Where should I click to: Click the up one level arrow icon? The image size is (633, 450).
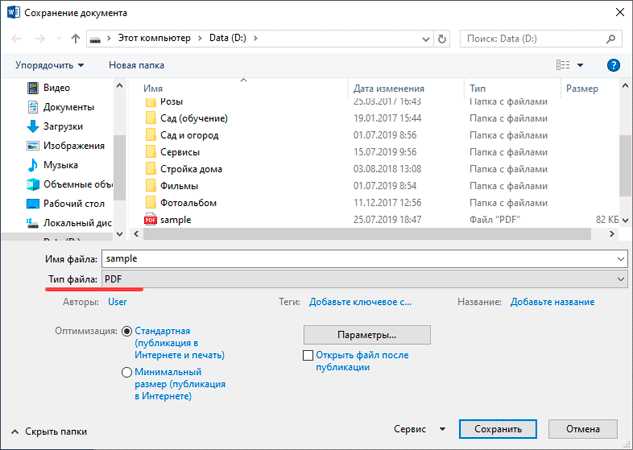[x=76, y=39]
